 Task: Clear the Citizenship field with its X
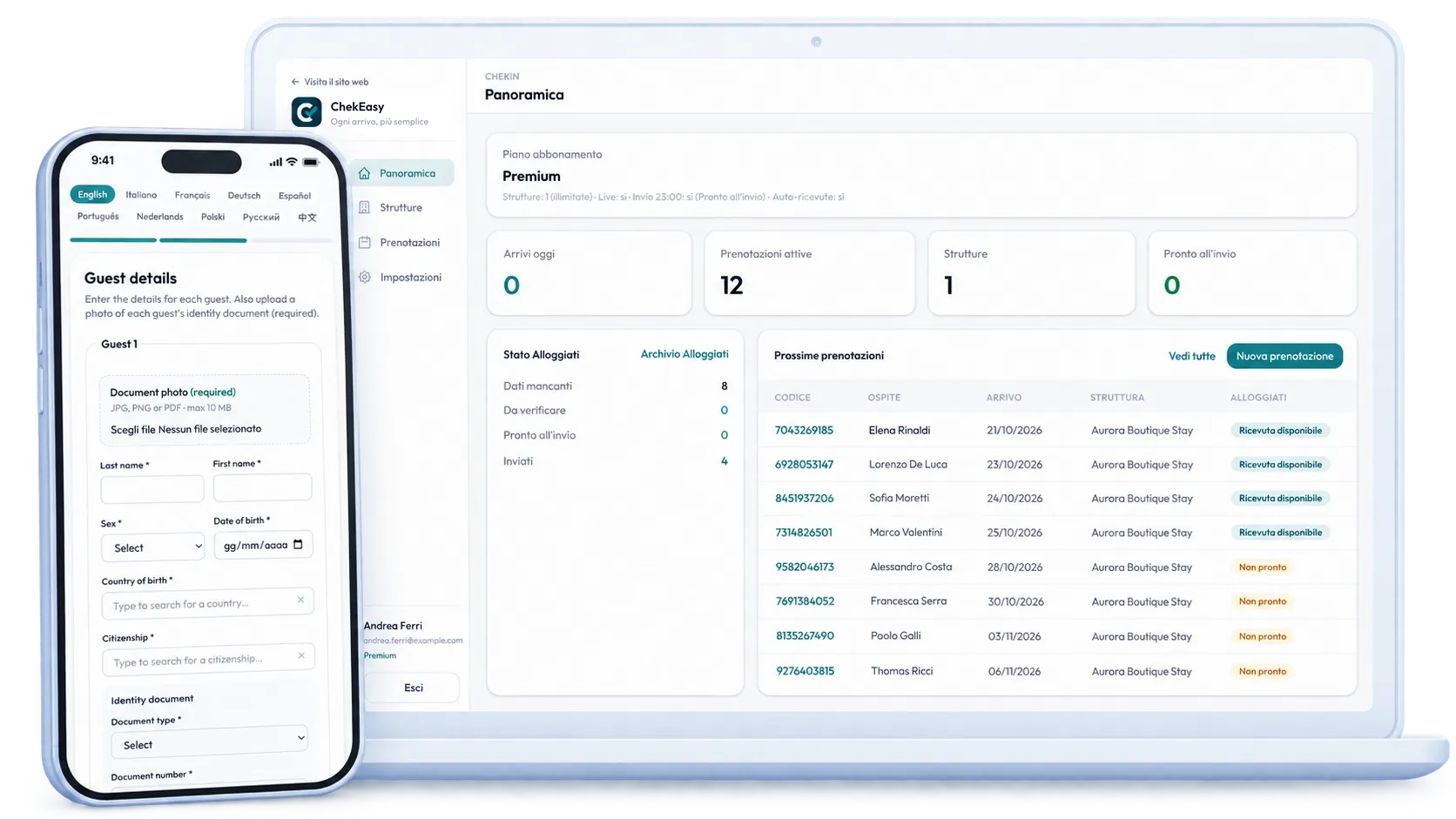tap(301, 655)
